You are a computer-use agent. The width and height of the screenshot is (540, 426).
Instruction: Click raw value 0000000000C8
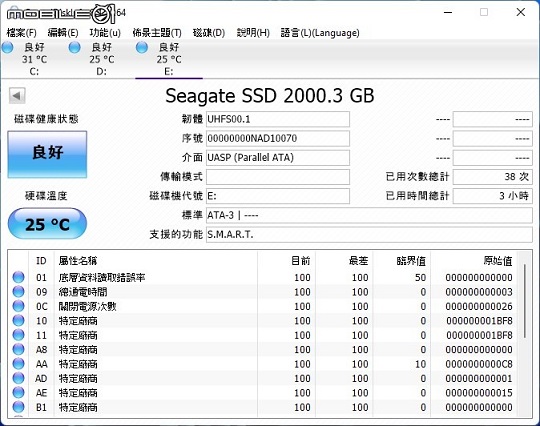click(x=479, y=364)
